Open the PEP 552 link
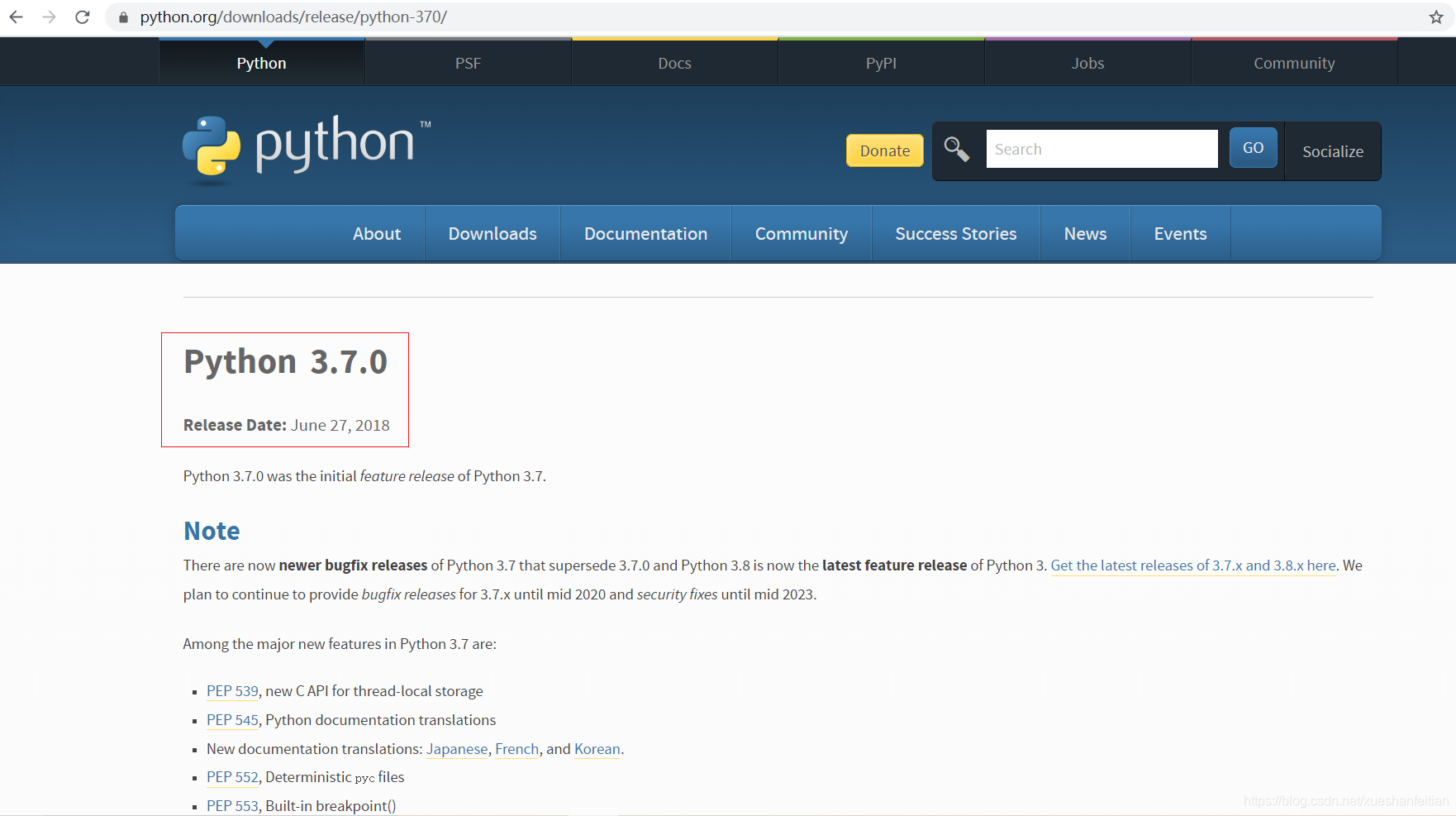Viewport: 1456px width, 816px height. [x=232, y=777]
